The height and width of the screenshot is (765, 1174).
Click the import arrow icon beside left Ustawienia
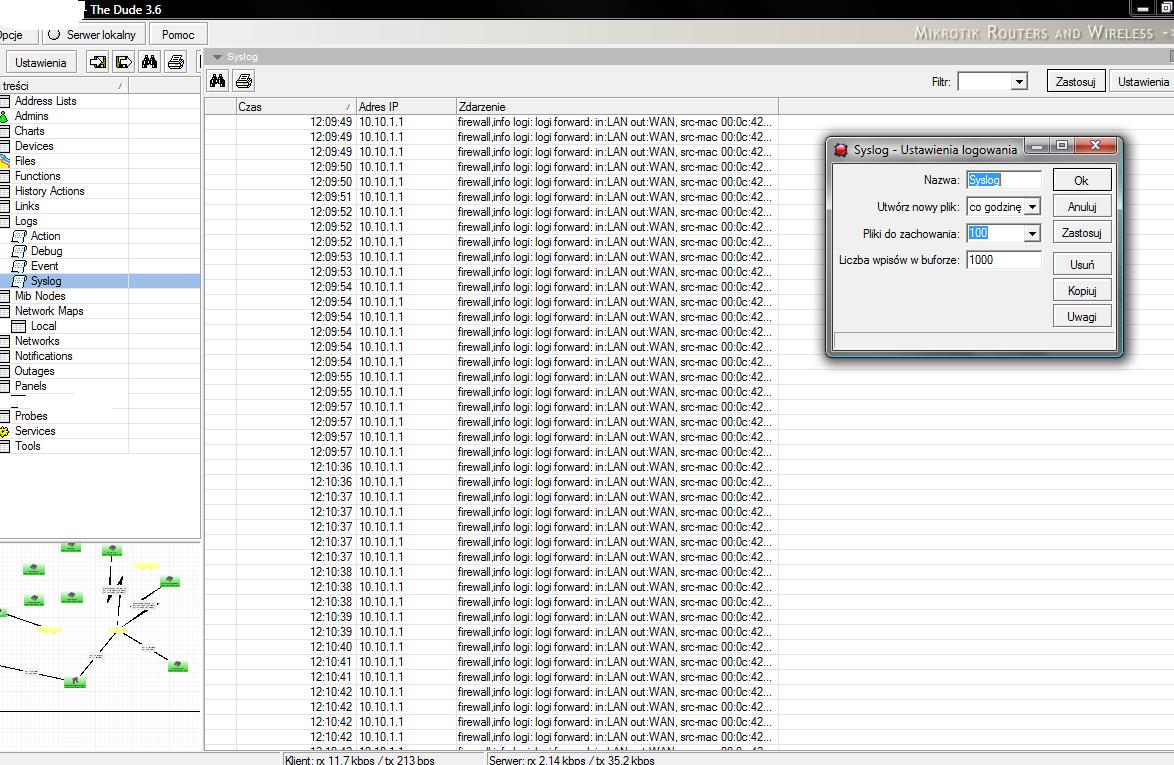(97, 62)
